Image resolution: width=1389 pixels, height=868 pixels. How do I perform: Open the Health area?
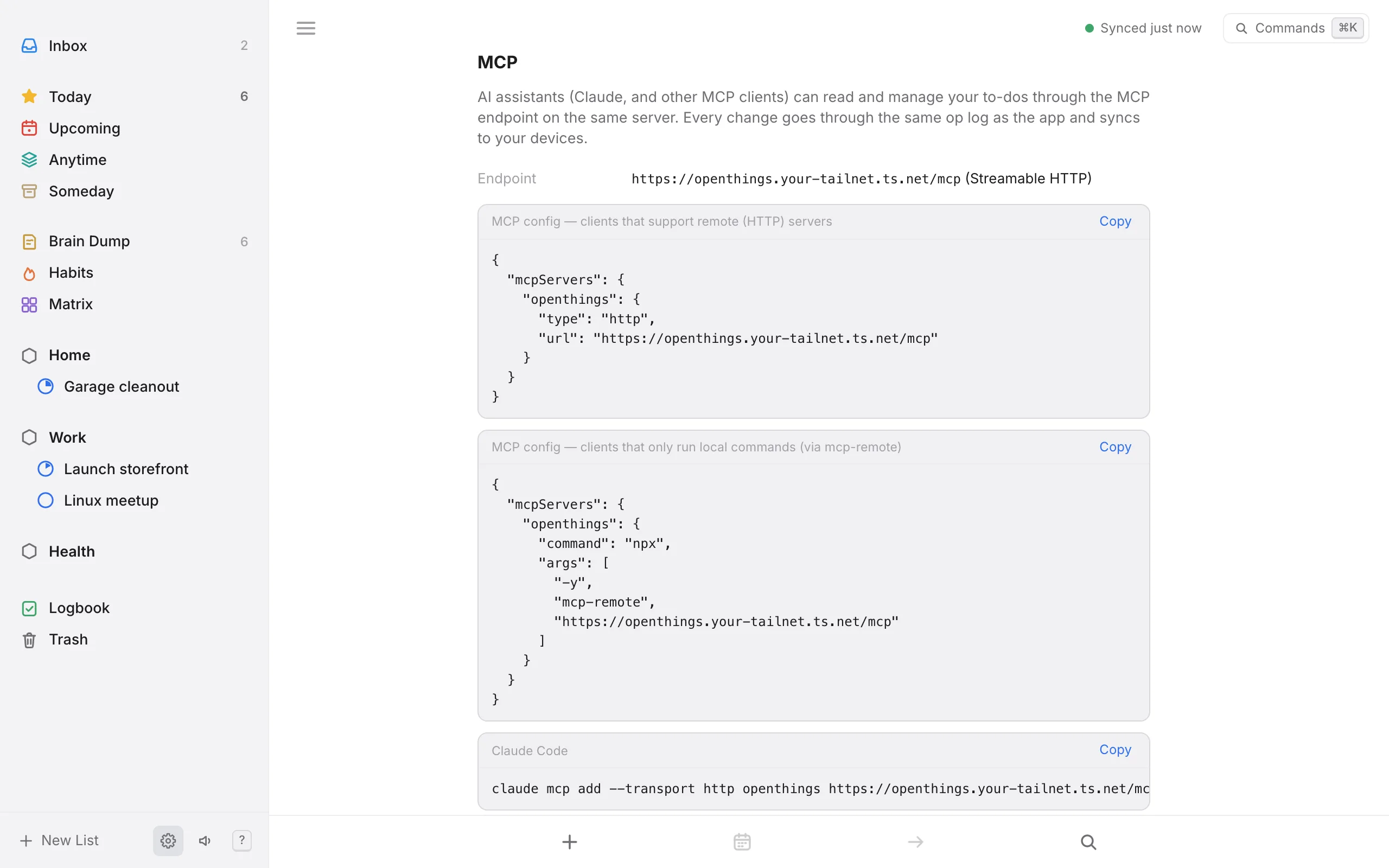135,551
